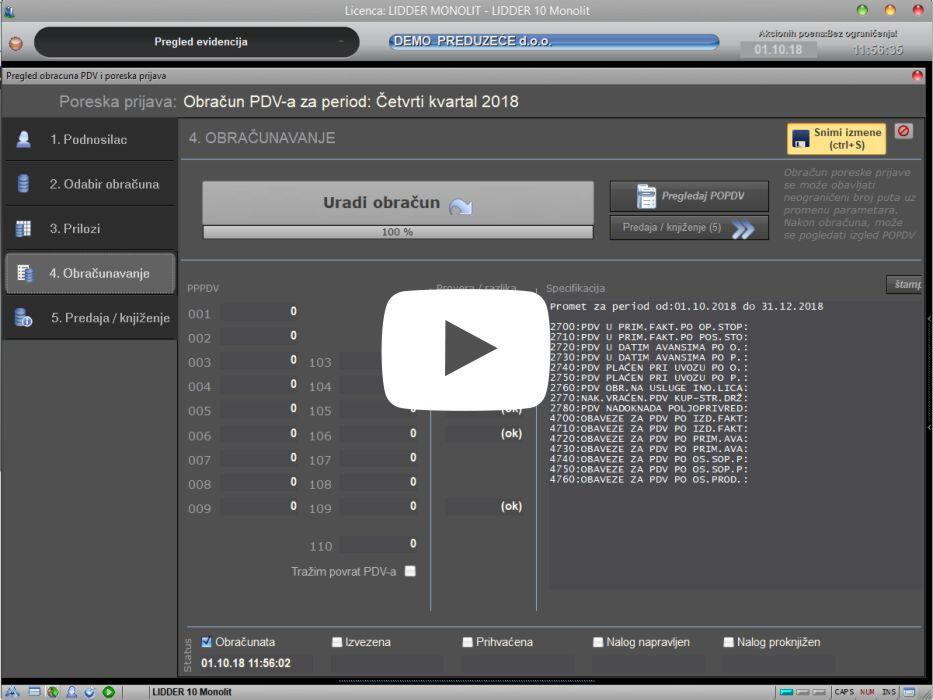Image resolution: width=933 pixels, height=700 pixels.
Task: Click the user icon next to 1. Podnosilac
Action: [x=23, y=139]
